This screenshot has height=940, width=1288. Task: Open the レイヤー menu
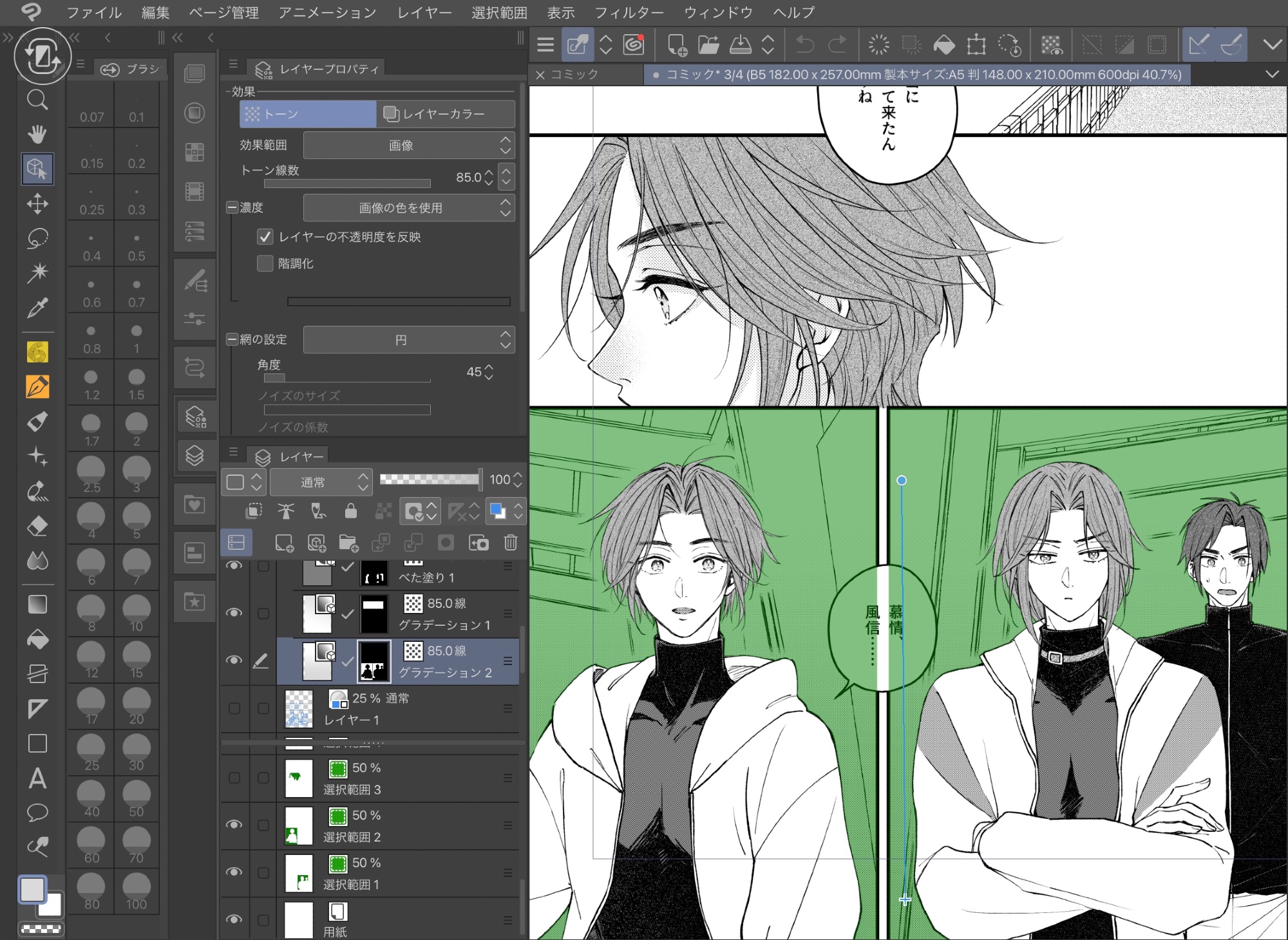424,12
